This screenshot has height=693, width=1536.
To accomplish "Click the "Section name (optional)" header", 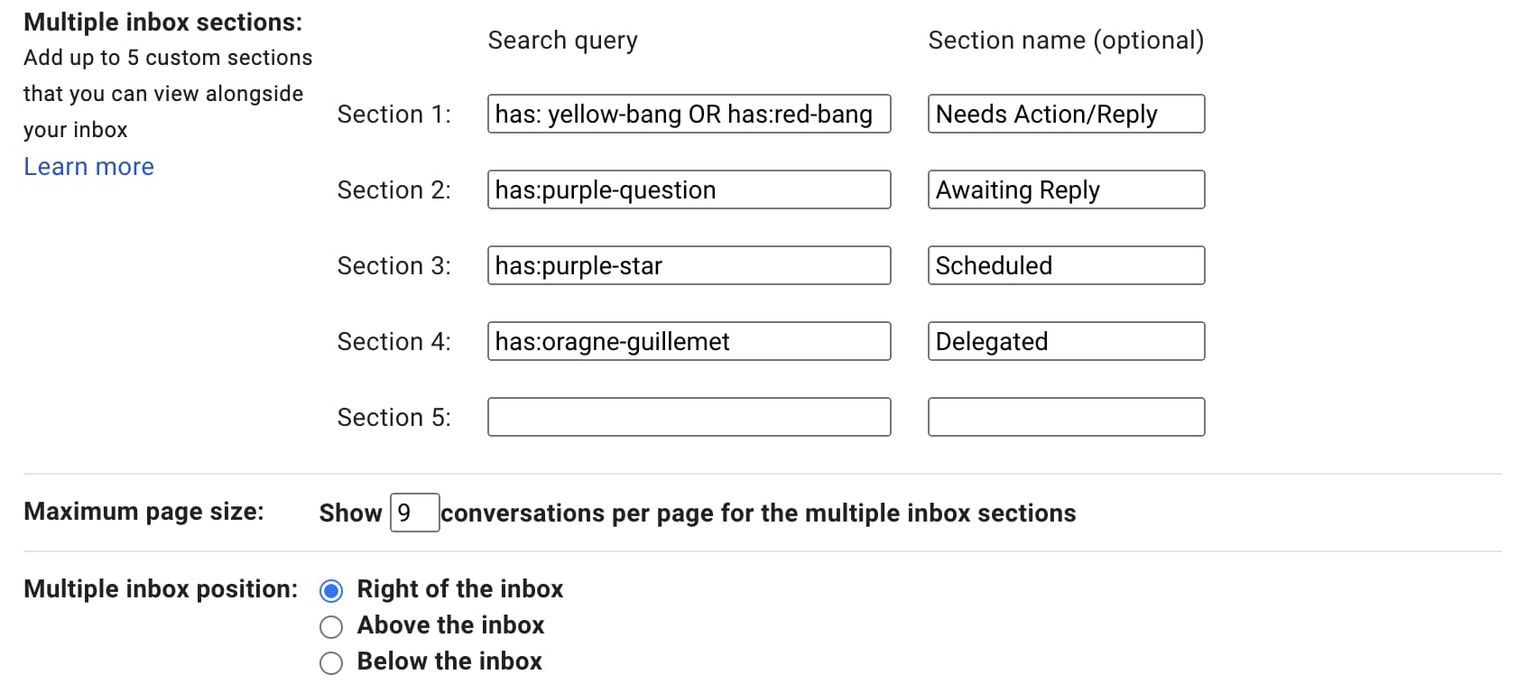I will (1066, 40).
